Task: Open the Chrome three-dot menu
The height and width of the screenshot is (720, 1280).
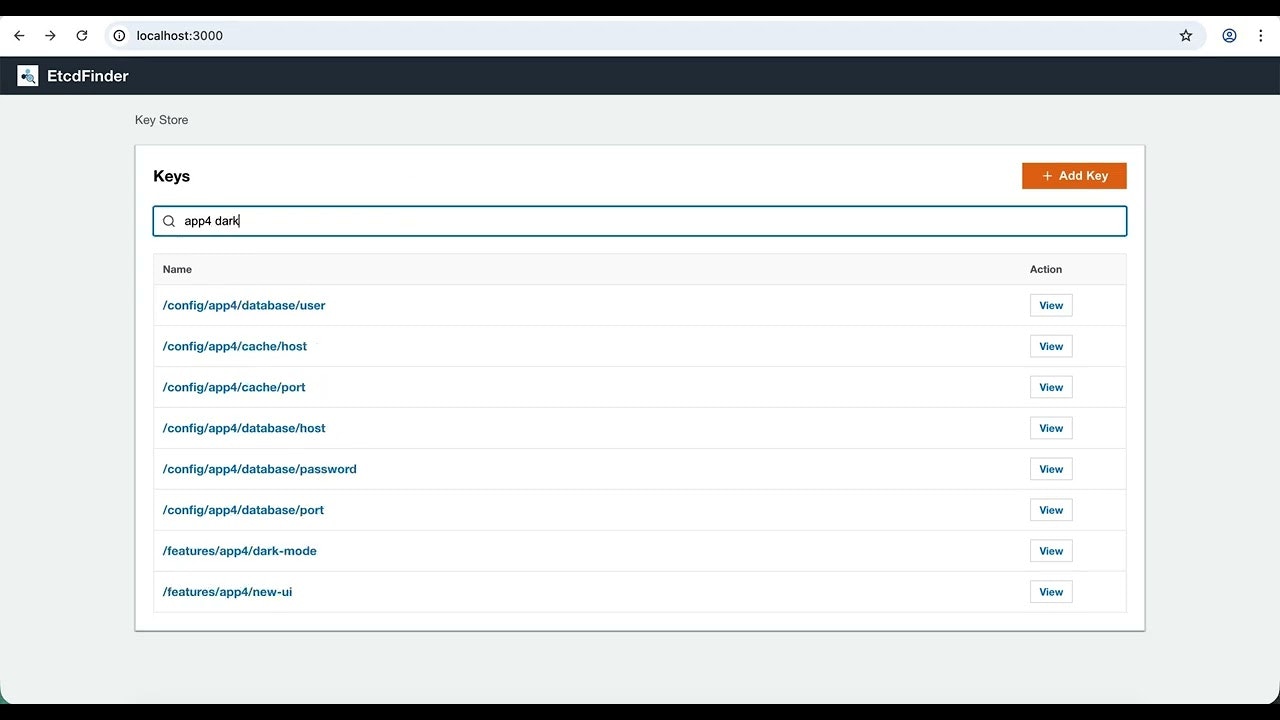Action: click(x=1261, y=35)
